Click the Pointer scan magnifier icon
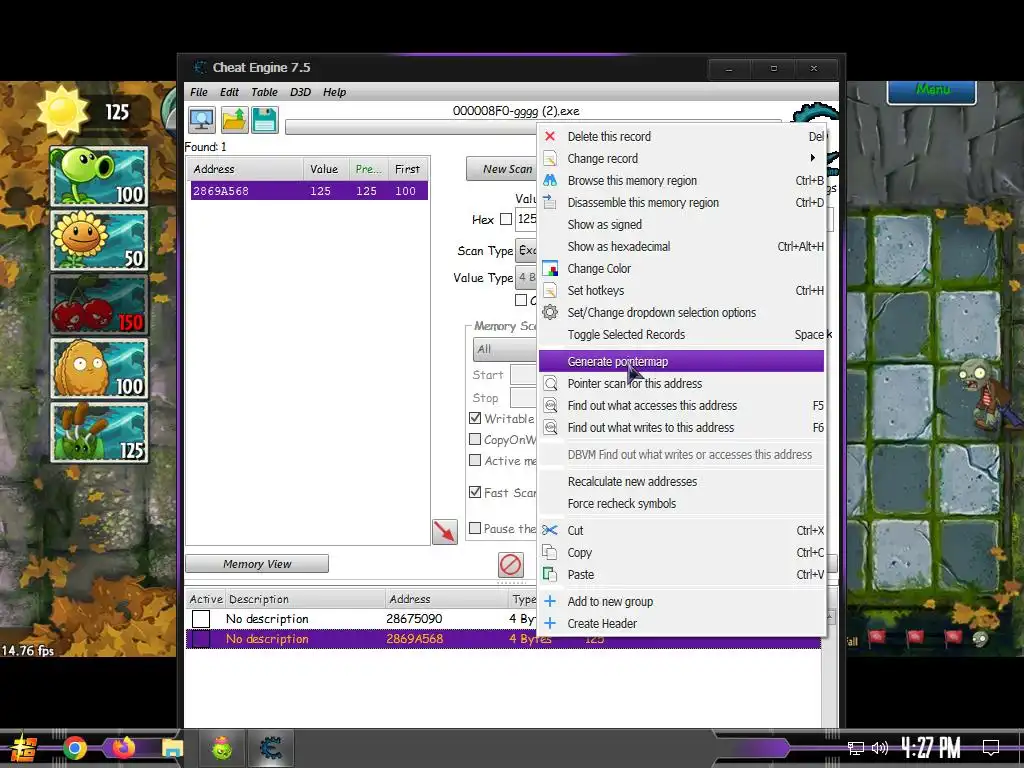This screenshot has height=768, width=1024. click(550, 383)
